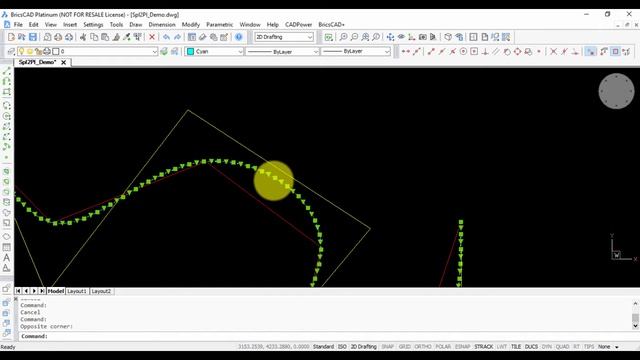Click ISO dimension style in status bar
The image size is (640, 360).
click(x=342, y=347)
